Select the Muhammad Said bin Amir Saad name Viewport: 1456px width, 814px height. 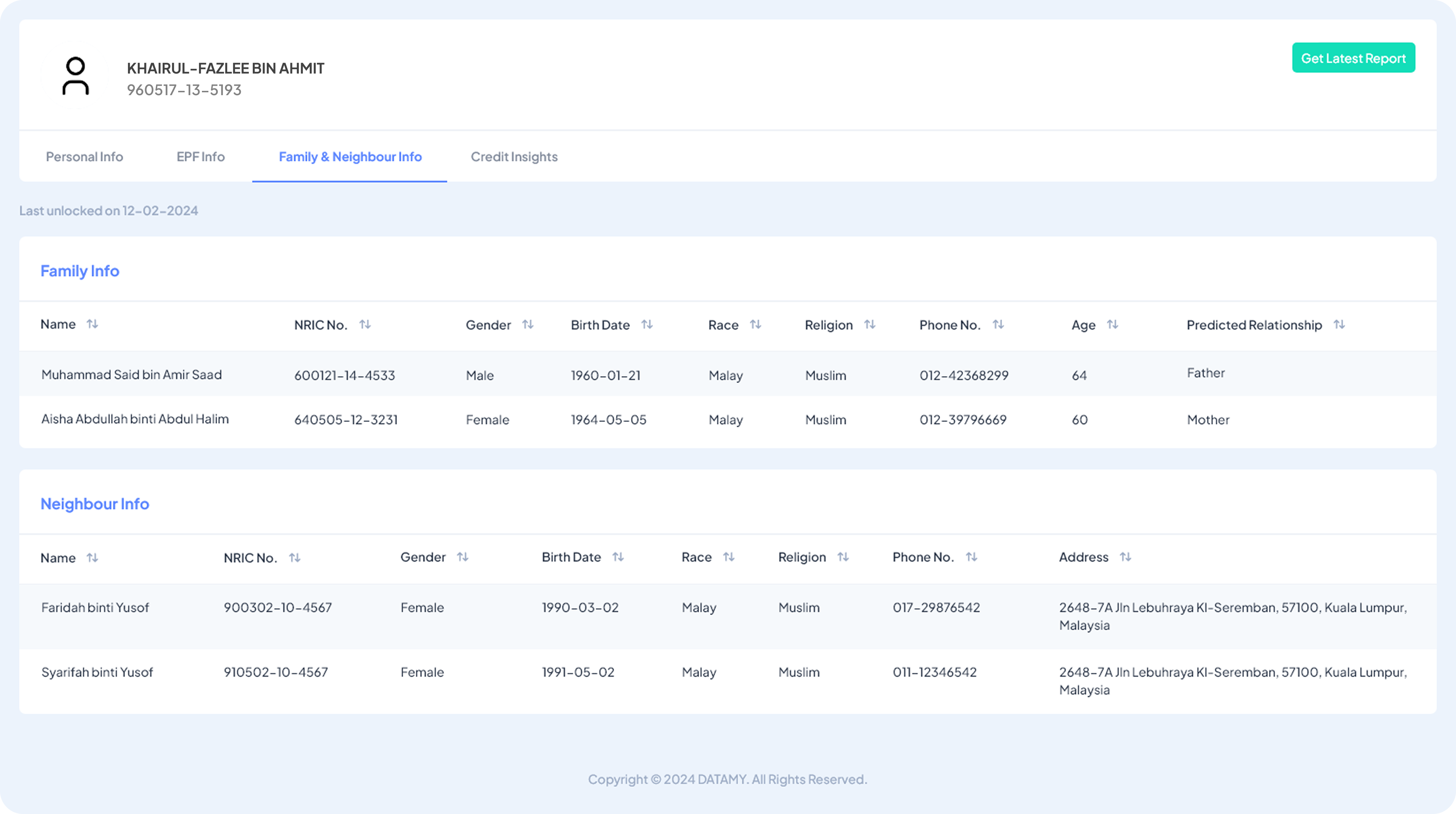tap(131, 375)
